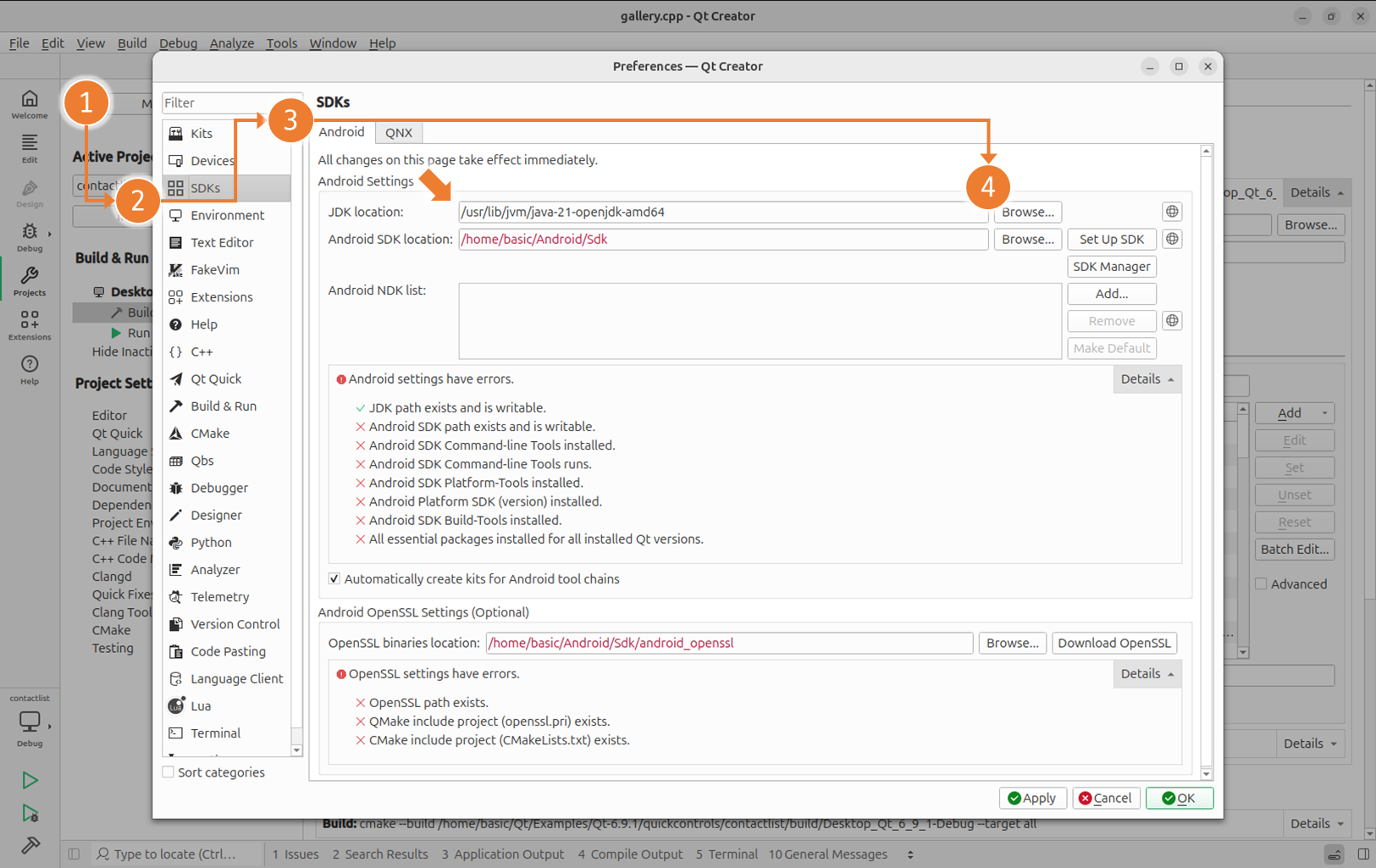
Task: Cancel the Preferences dialog
Action: click(x=1106, y=798)
